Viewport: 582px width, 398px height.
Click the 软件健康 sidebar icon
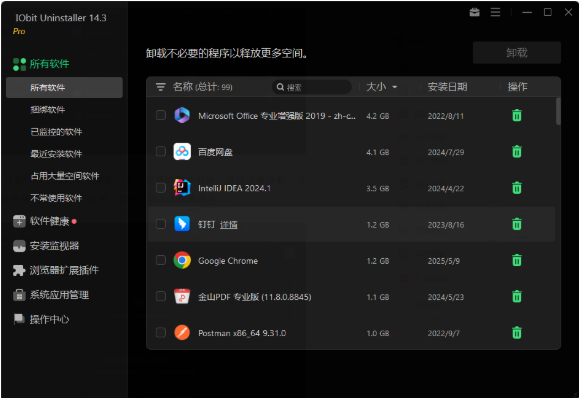tap(19, 221)
